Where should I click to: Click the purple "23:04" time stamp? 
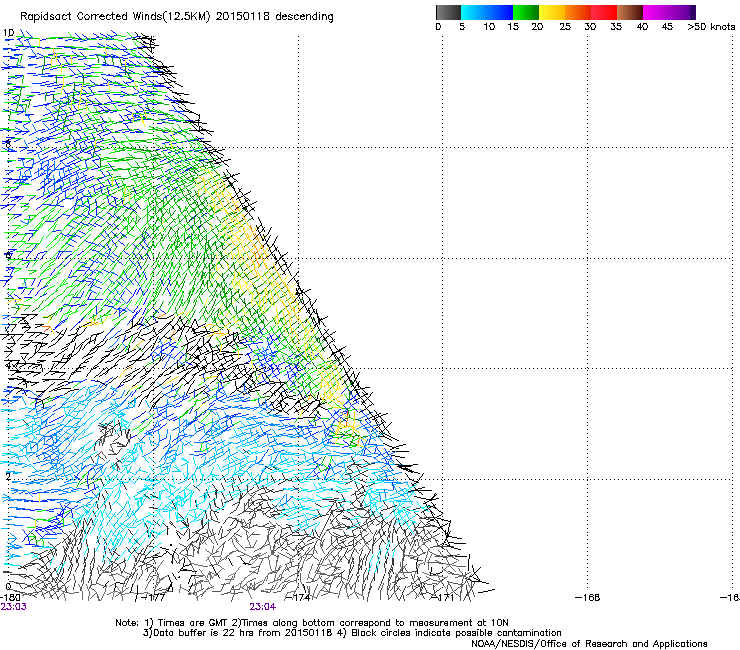pyautogui.click(x=262, y=607)
